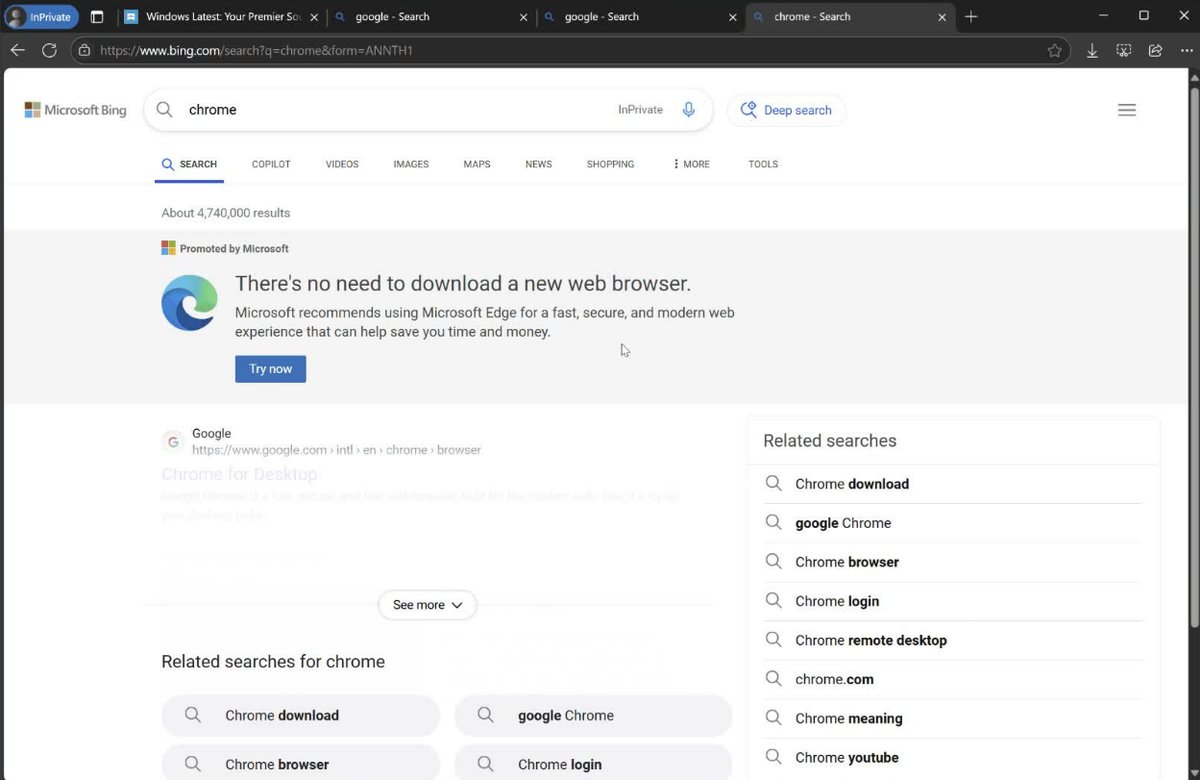Viewport: 1200px width, 780px height.
Task: Click the Microsoft Bing logo
Action: tap(75, 110)
